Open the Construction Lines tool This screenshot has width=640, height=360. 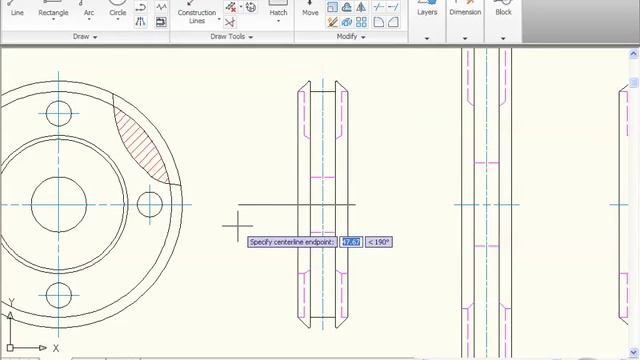[197, 11]
